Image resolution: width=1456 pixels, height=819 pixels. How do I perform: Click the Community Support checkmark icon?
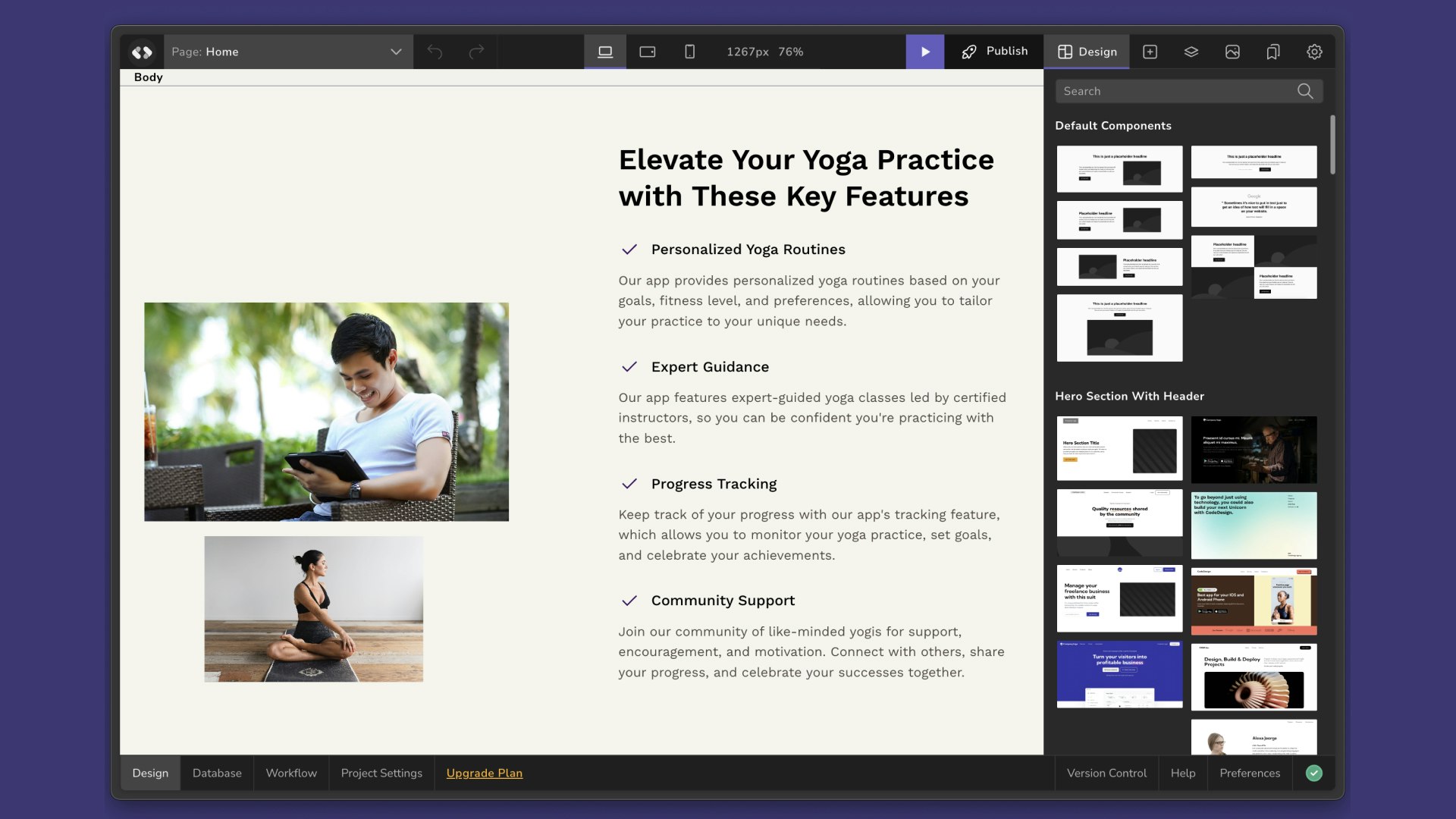click(x=629, y=601)
